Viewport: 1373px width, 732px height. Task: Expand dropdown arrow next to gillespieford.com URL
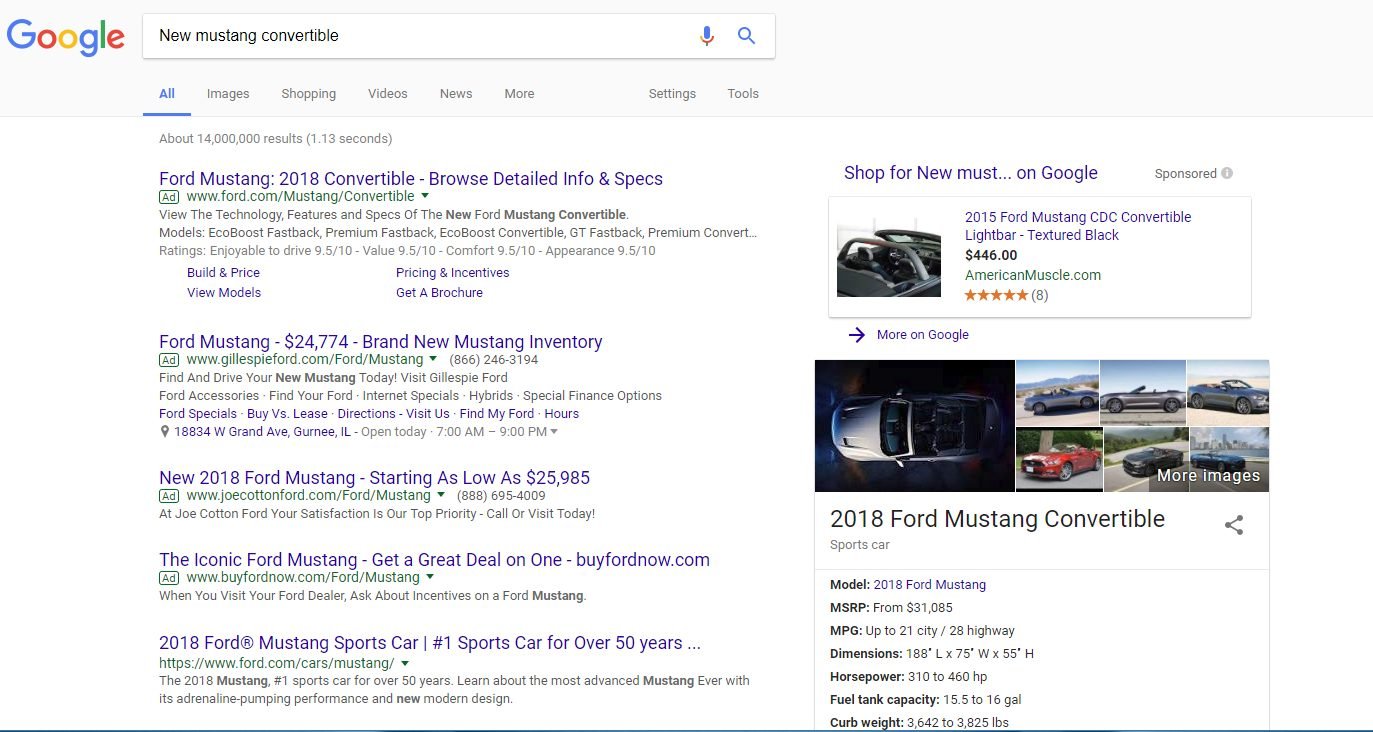pyautogui.click(x=433, y=359)
